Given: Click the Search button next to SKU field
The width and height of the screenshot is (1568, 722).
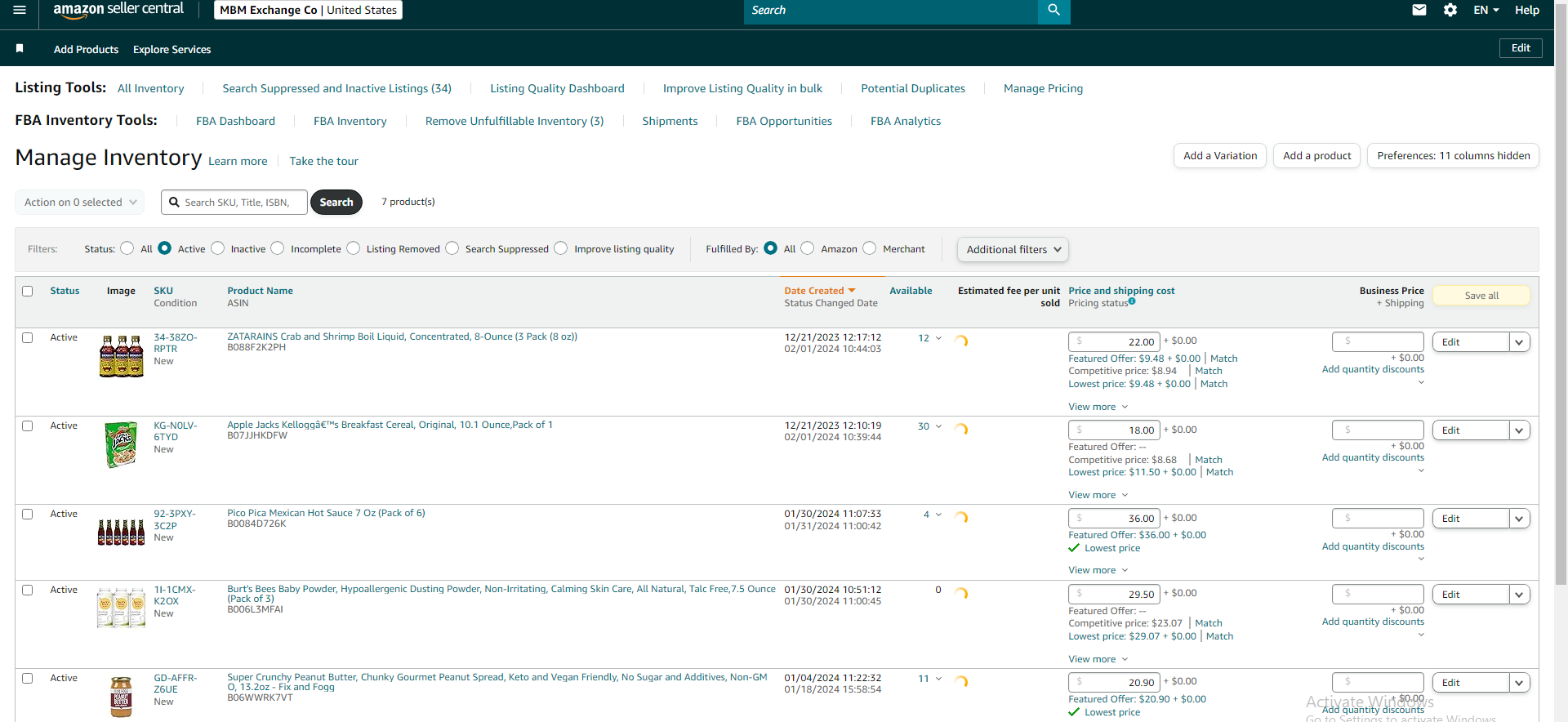Looking at the screenshot, I should 336,202.
